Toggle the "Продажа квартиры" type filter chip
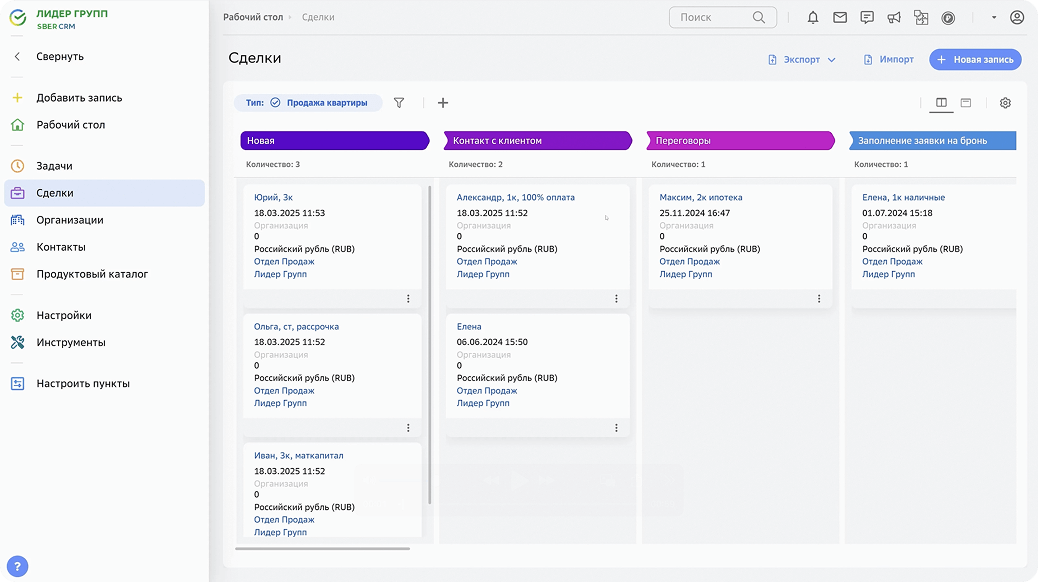 308,102
